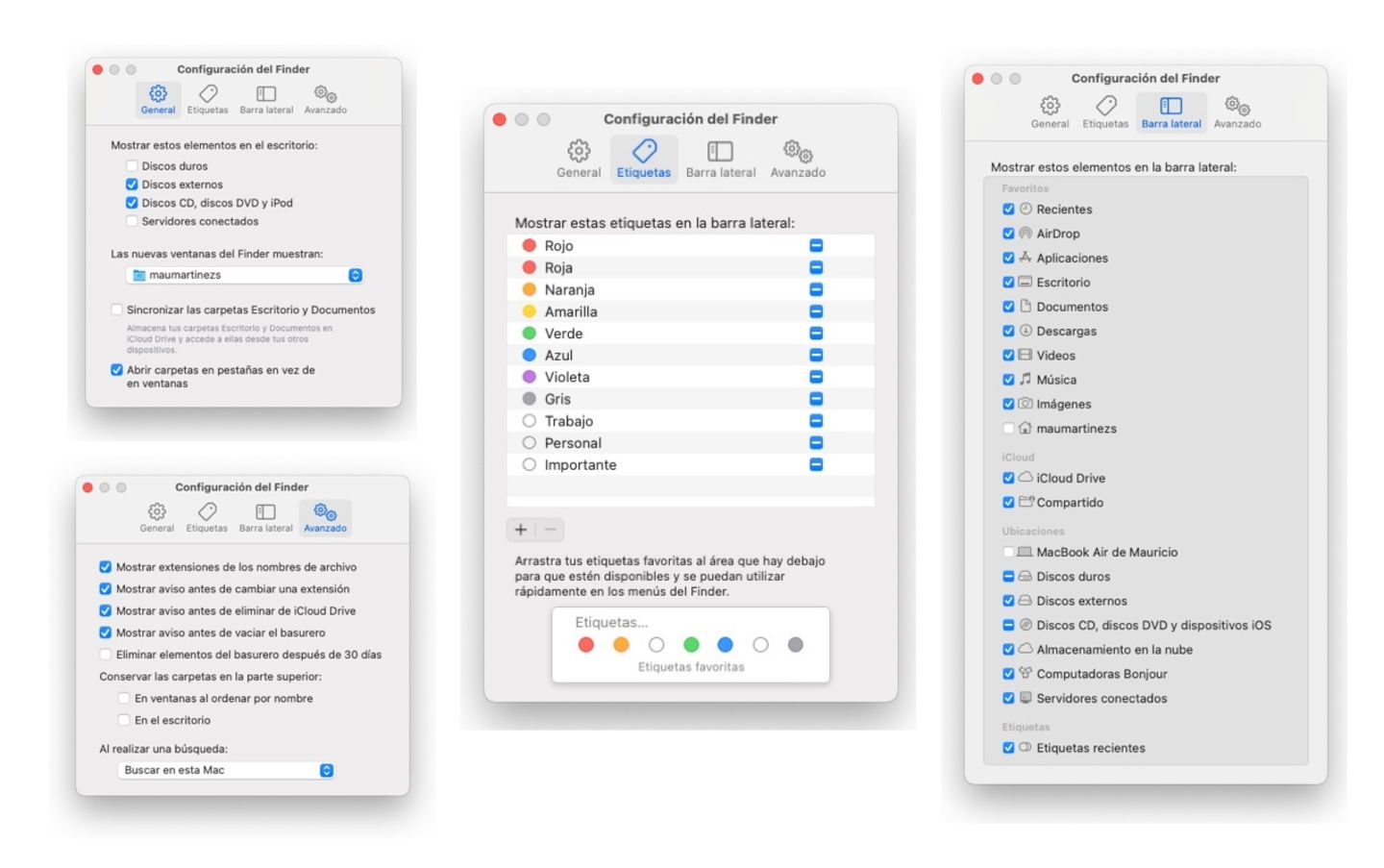The width and height of the screenshot is (1384, 868).
Task: Uncheck Mostrar extensiones de los nombres de archivo
Action: point(106,566)
